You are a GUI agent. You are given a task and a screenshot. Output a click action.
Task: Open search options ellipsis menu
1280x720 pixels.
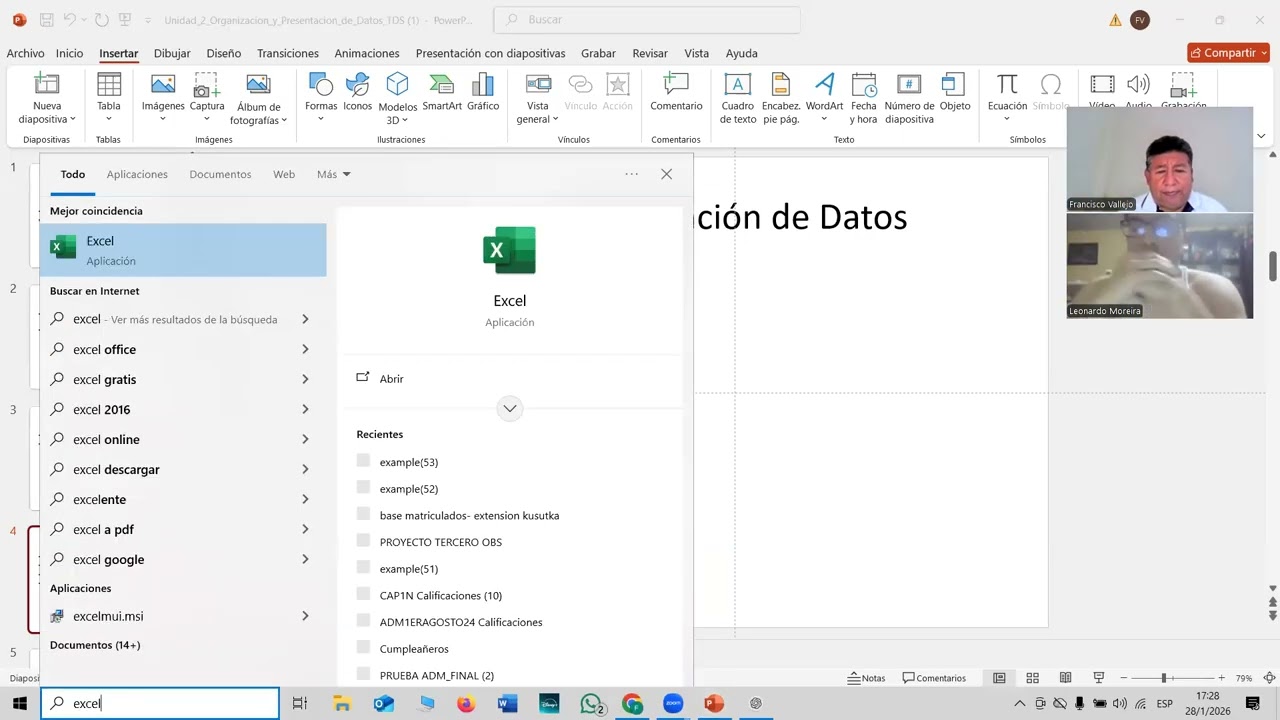click(x=632, y=174)
